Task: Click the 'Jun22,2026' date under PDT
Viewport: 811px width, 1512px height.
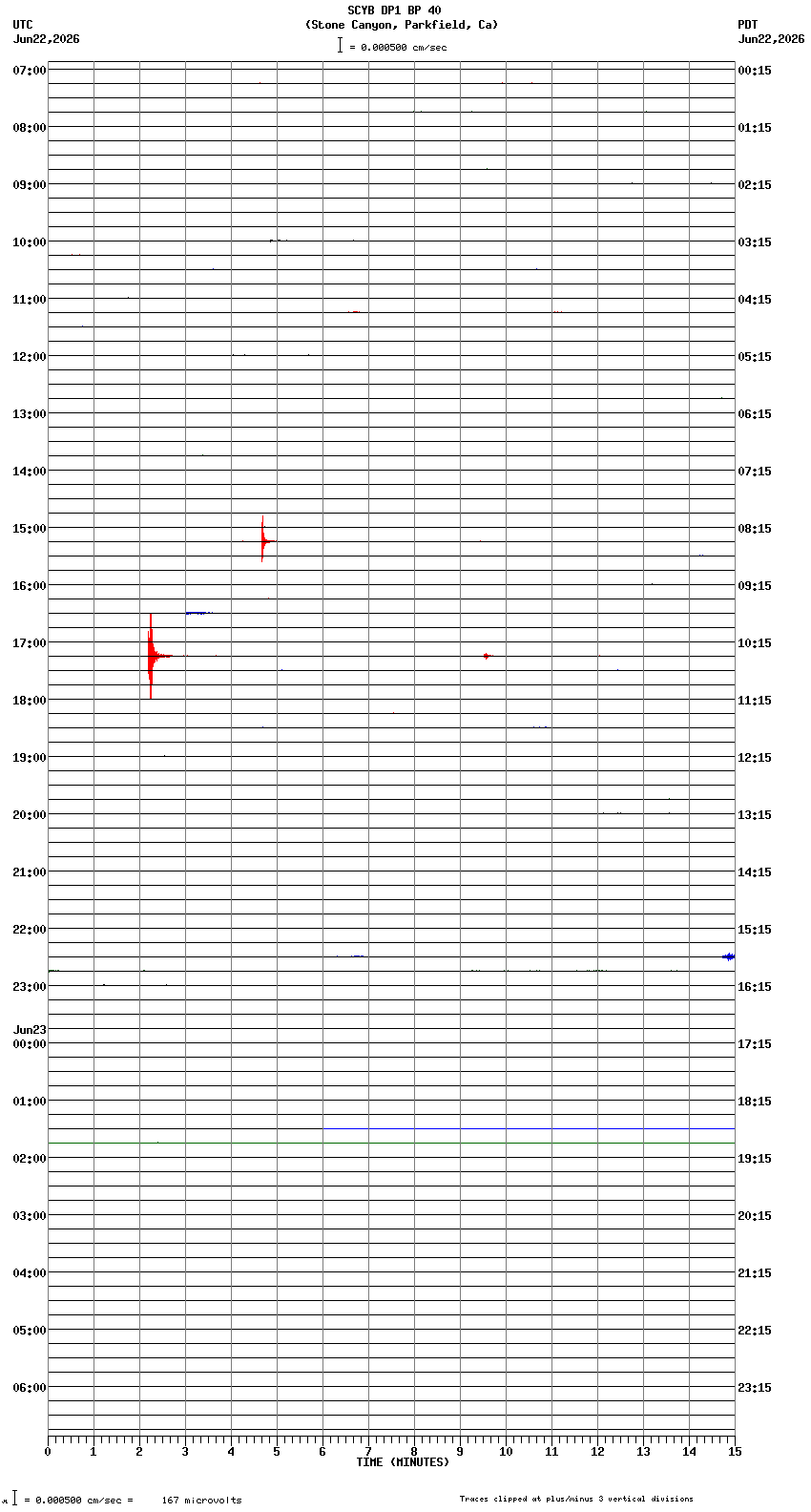Action: tap(771, 39)
